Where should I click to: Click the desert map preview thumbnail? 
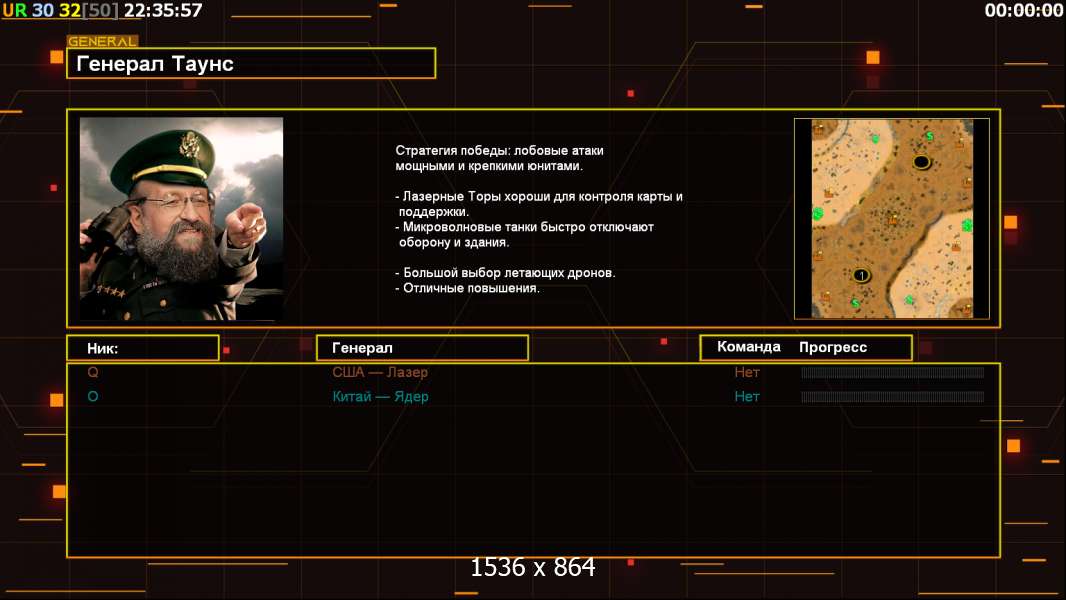(x=892, y=219)
